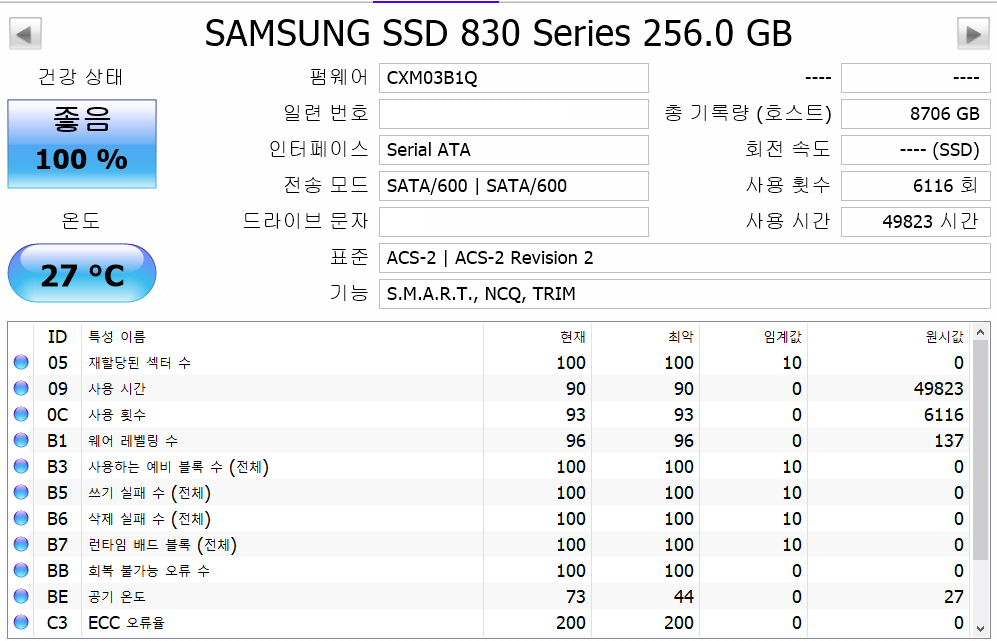Click the empty serial number field
Screen dimensions: 997x641
pyautogui.click(x=513, y=114)
